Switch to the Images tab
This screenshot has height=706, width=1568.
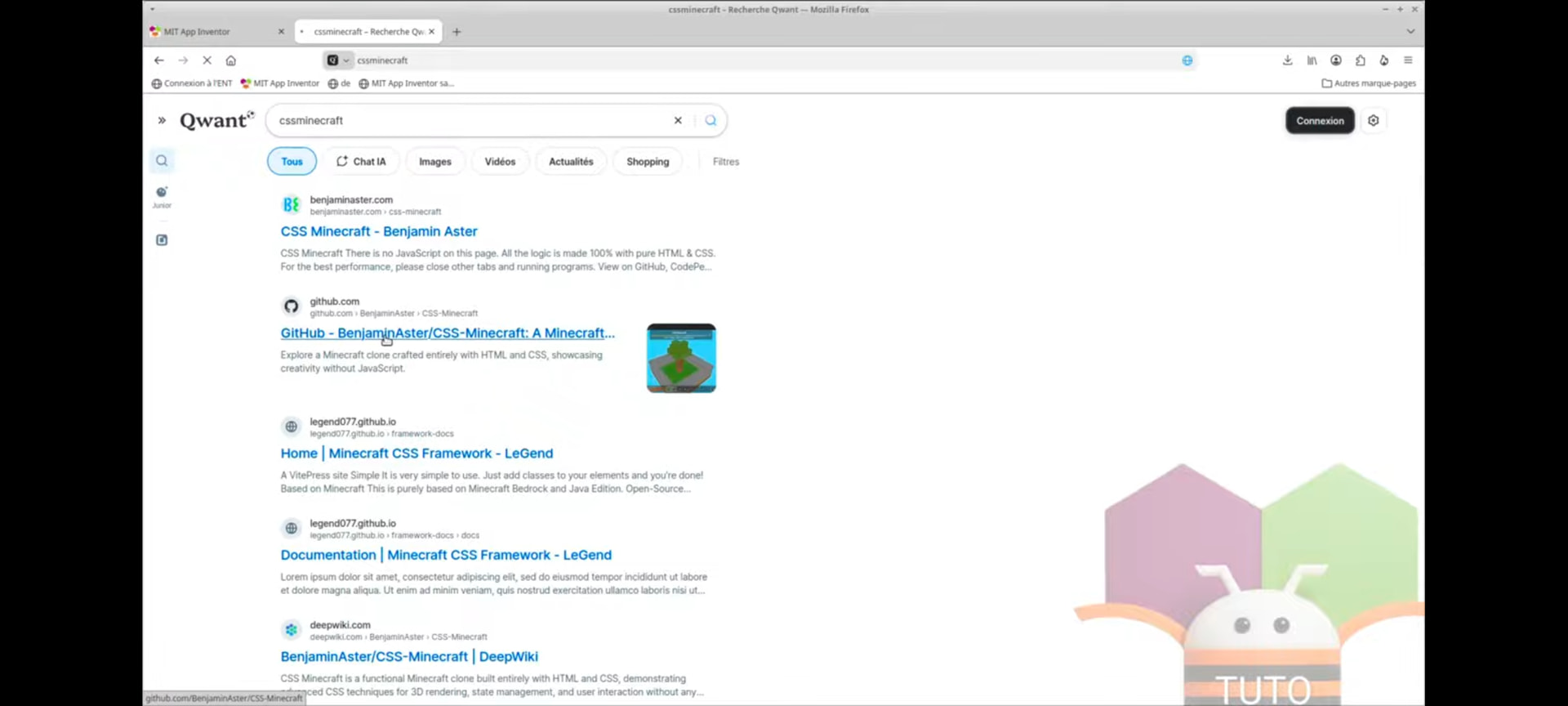point(435,162)
